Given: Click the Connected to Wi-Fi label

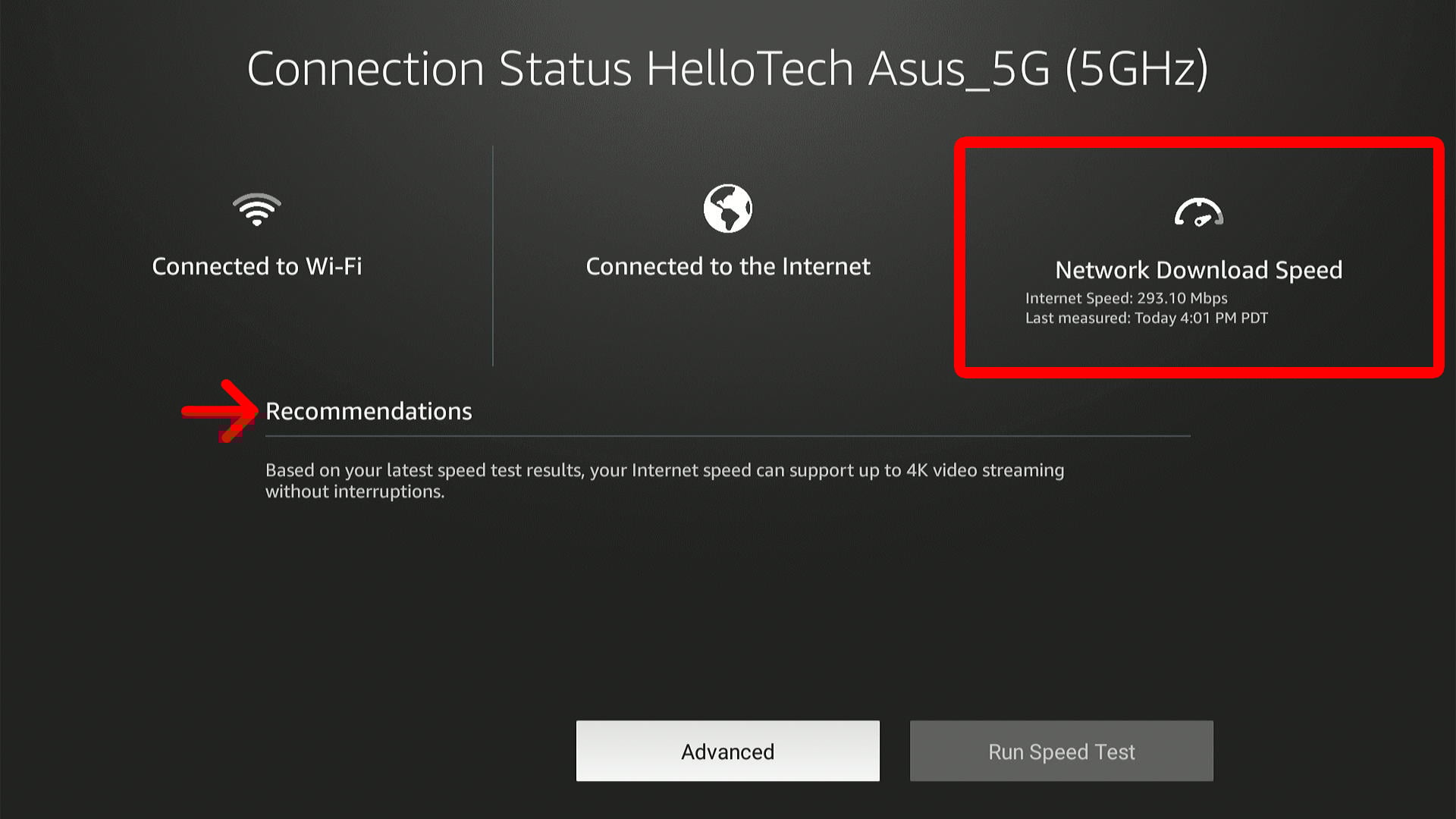Looking at the screenshot, I should [x=258, y=266].
